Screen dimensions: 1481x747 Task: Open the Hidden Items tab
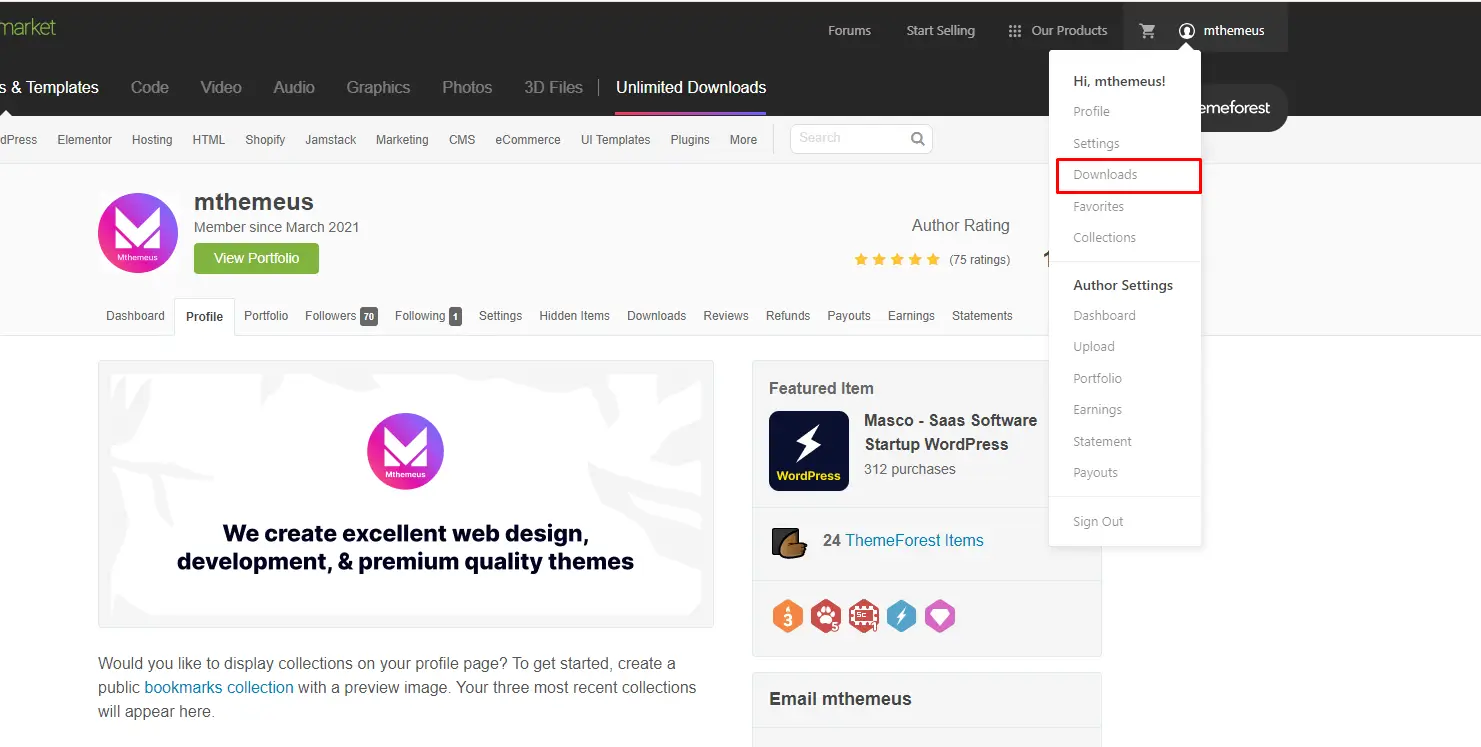[x=574, y=316]
